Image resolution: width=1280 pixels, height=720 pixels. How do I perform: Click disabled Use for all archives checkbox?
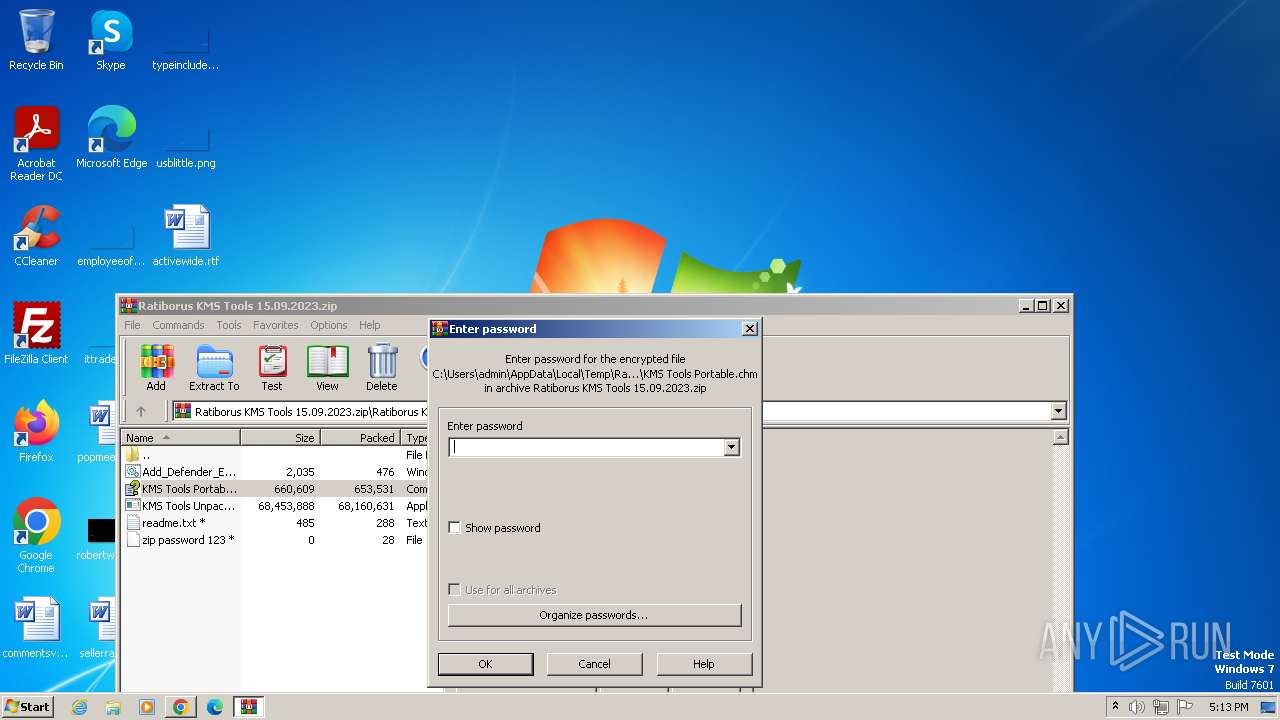tap(455, 590)
